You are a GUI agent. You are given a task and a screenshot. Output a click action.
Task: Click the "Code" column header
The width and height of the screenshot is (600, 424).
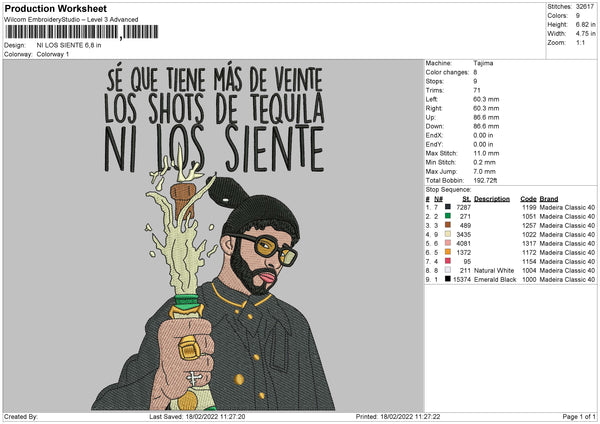528,199
